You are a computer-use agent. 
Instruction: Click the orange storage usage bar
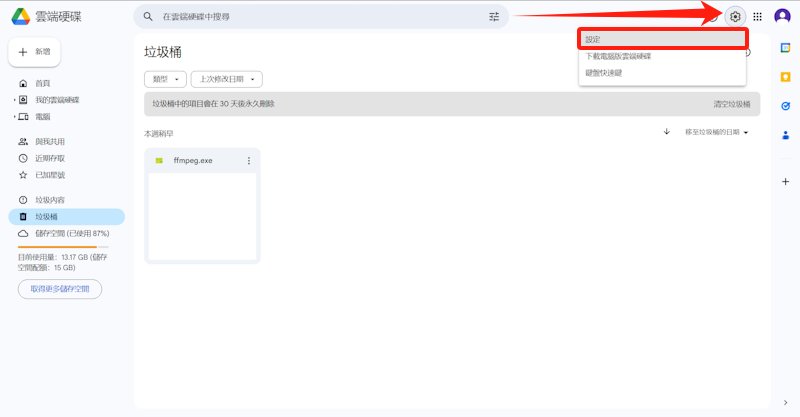click(x=63, y=247)
